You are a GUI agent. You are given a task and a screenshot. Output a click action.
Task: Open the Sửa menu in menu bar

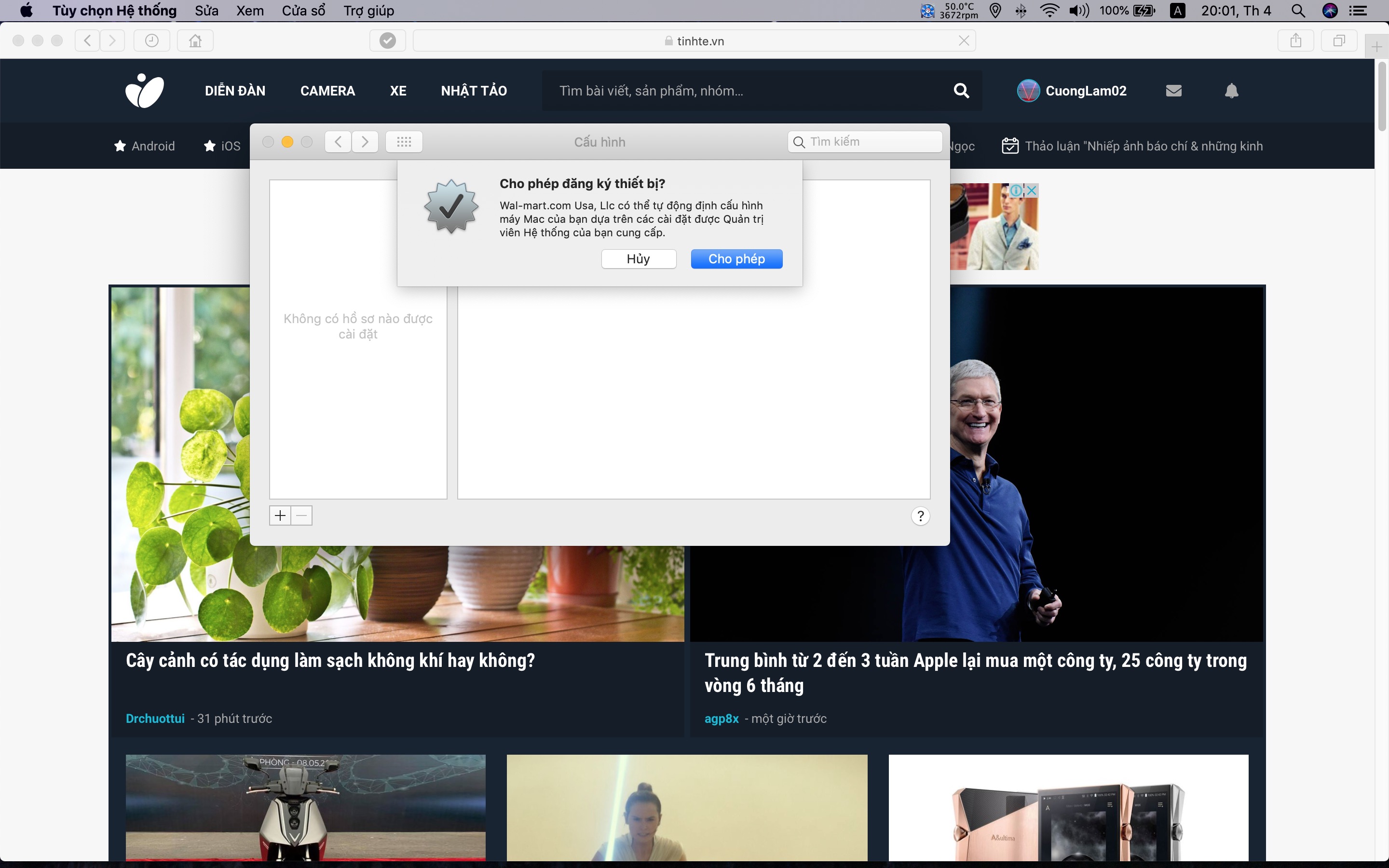pyautogui.click(x=206, y=11)
